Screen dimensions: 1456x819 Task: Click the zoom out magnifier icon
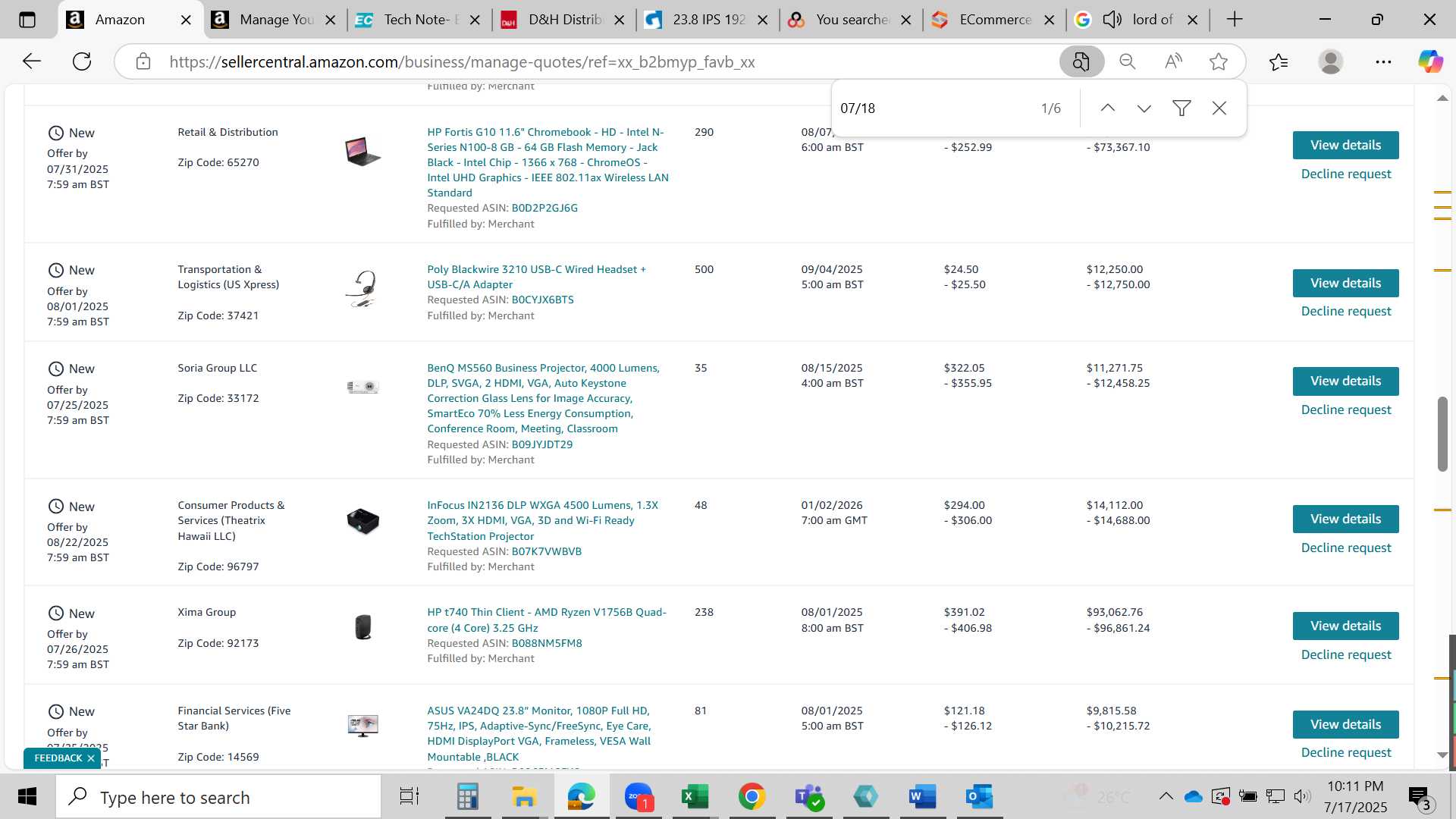1128,61
